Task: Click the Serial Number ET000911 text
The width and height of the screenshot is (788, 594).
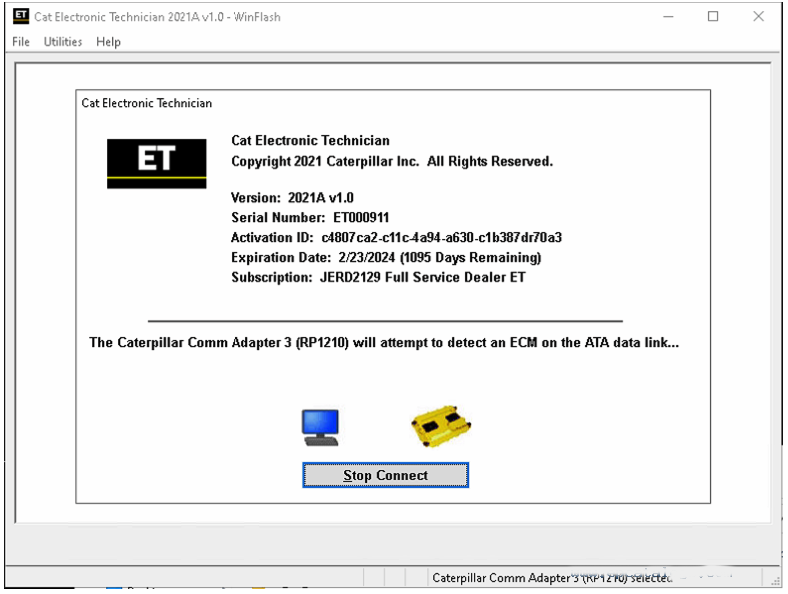Action: (310, 218)
